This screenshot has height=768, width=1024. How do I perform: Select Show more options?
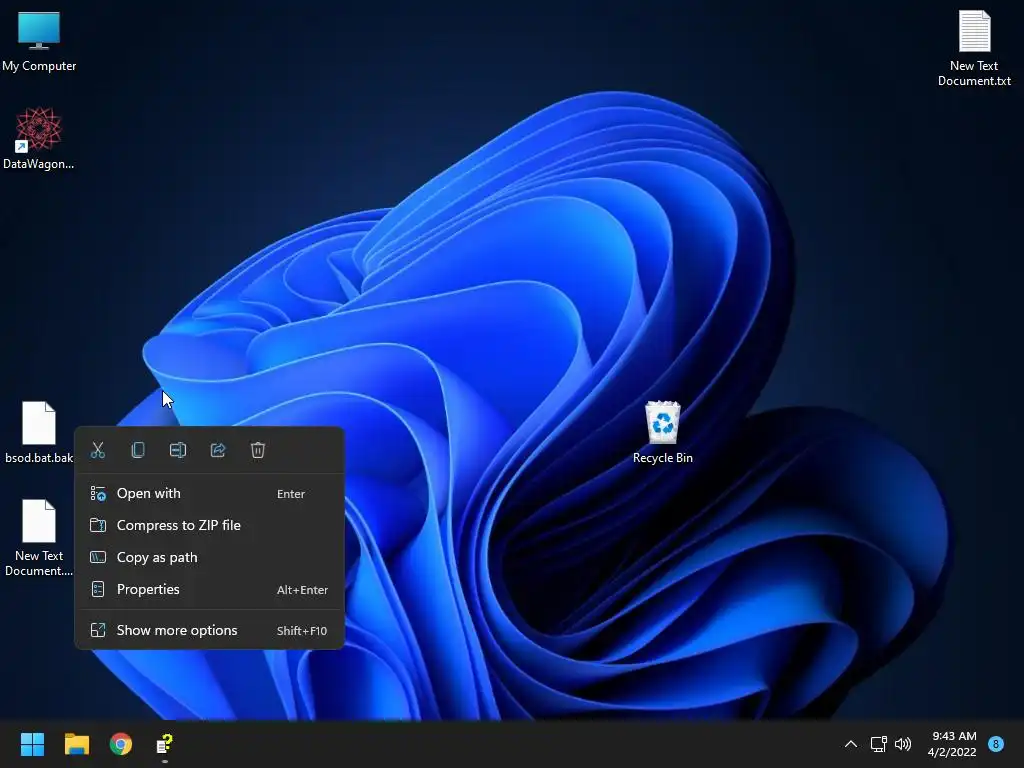coord(210,630)
